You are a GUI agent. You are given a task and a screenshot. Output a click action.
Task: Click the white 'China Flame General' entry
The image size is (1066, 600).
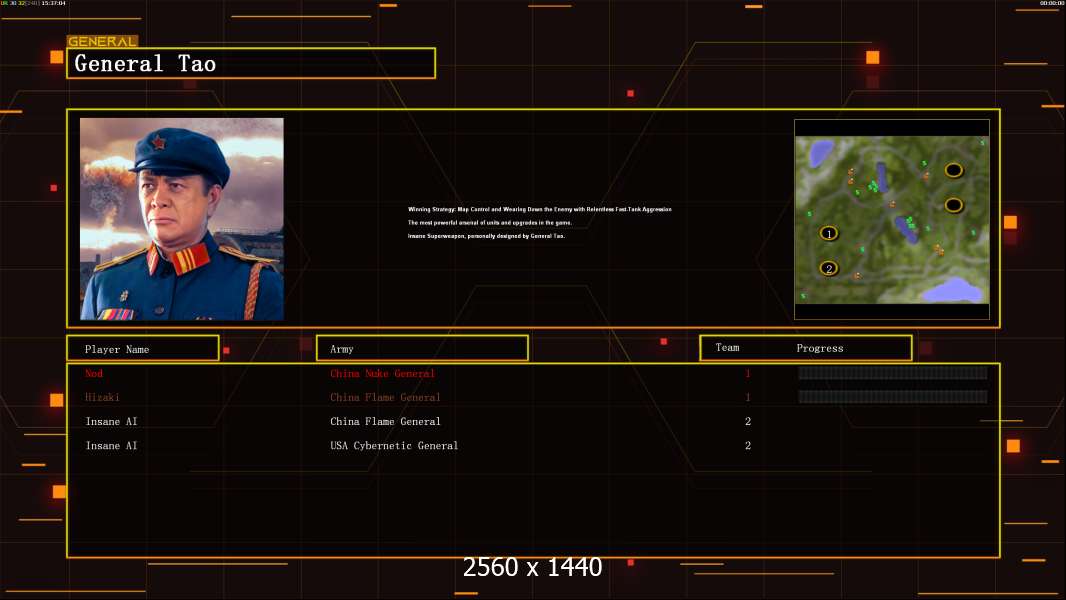pos(385,421)
